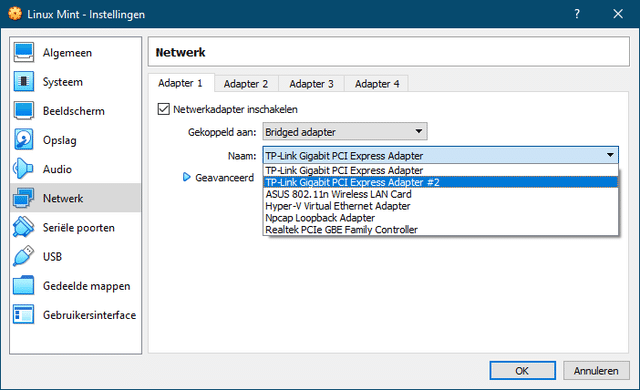Viewport: 640px width, 390px height.
Task: Switch to Adapter 4 tab
Action: click(x=377, y=84)
